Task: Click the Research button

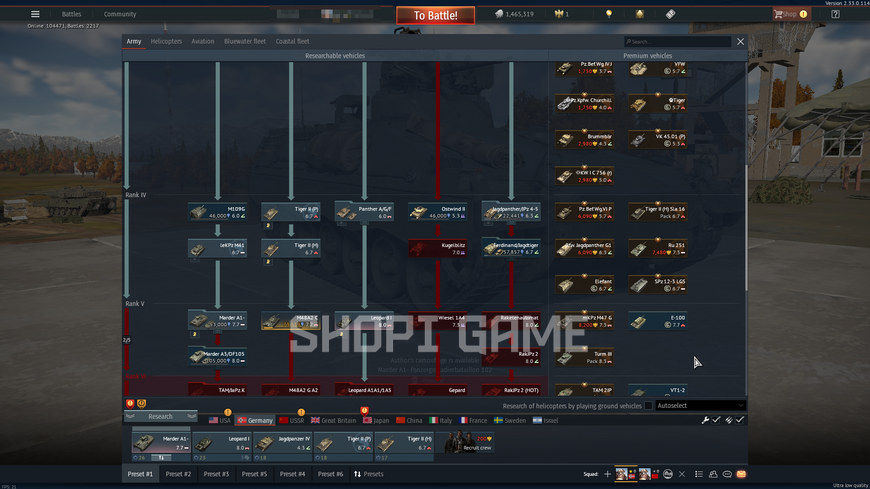Action: point(160,416)
